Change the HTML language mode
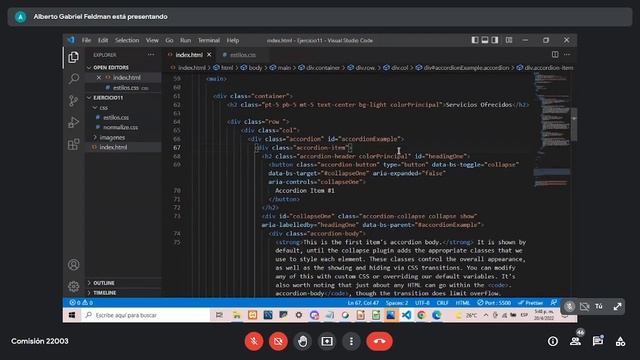 (x=462, y=303)
